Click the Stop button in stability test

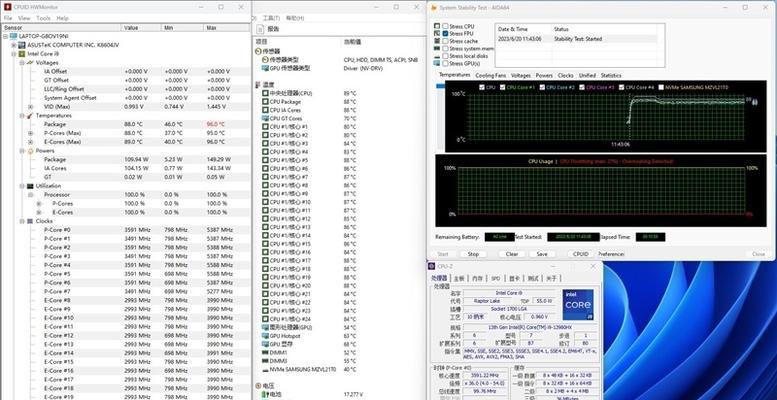[473, 254]
